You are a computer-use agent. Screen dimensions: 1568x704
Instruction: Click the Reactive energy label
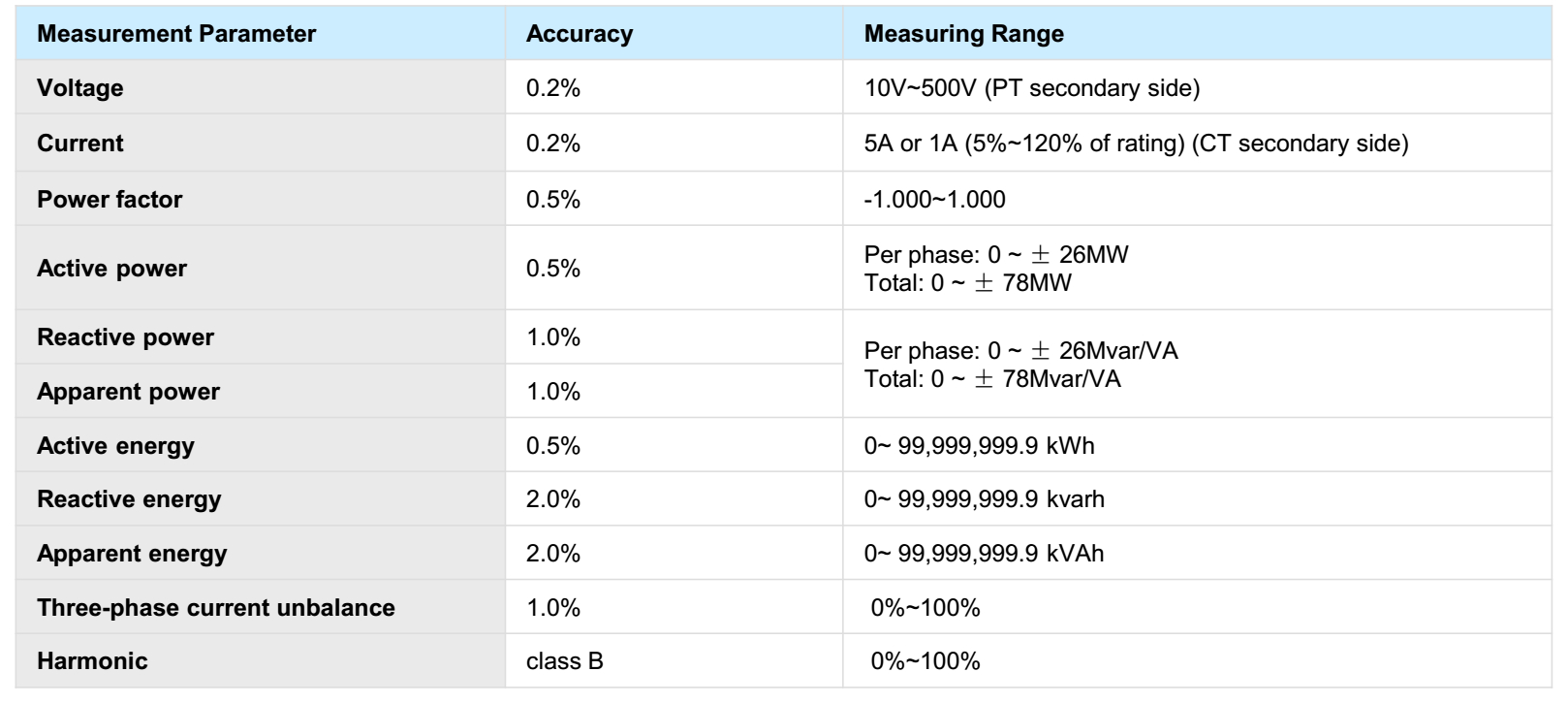(x=129, y=499)
